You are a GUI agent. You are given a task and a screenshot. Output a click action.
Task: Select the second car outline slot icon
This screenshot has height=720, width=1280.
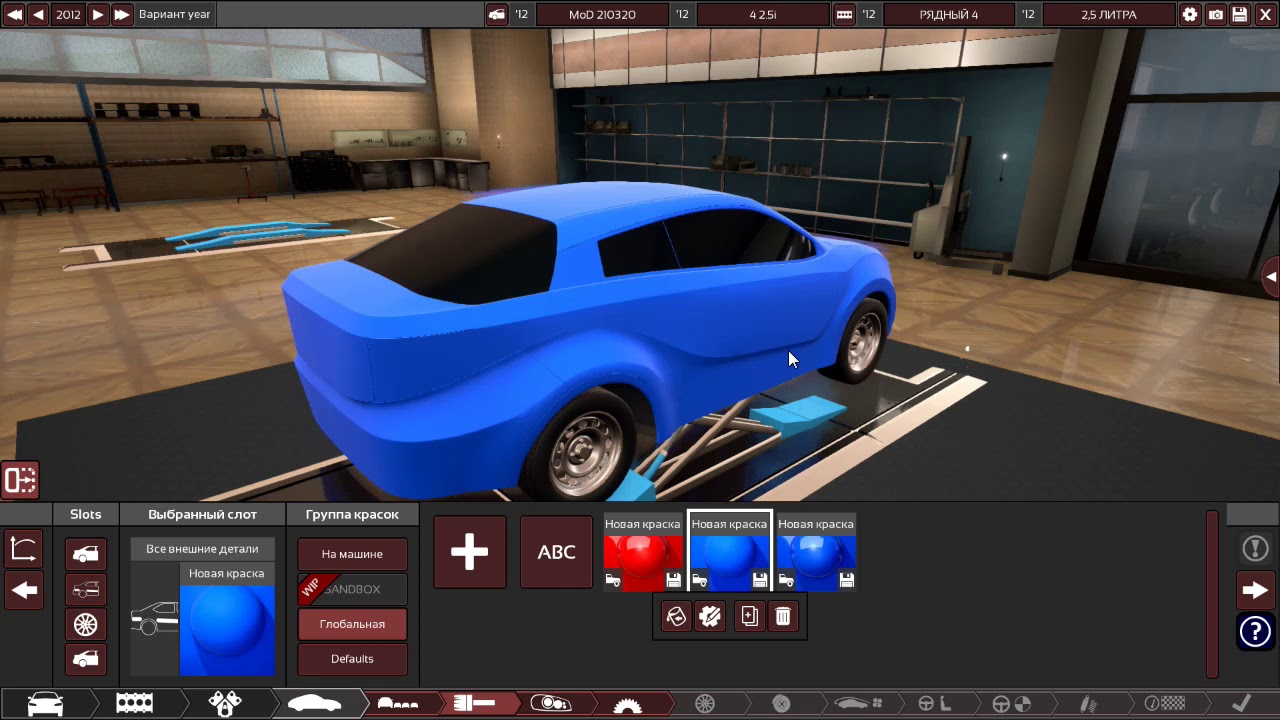86,589
